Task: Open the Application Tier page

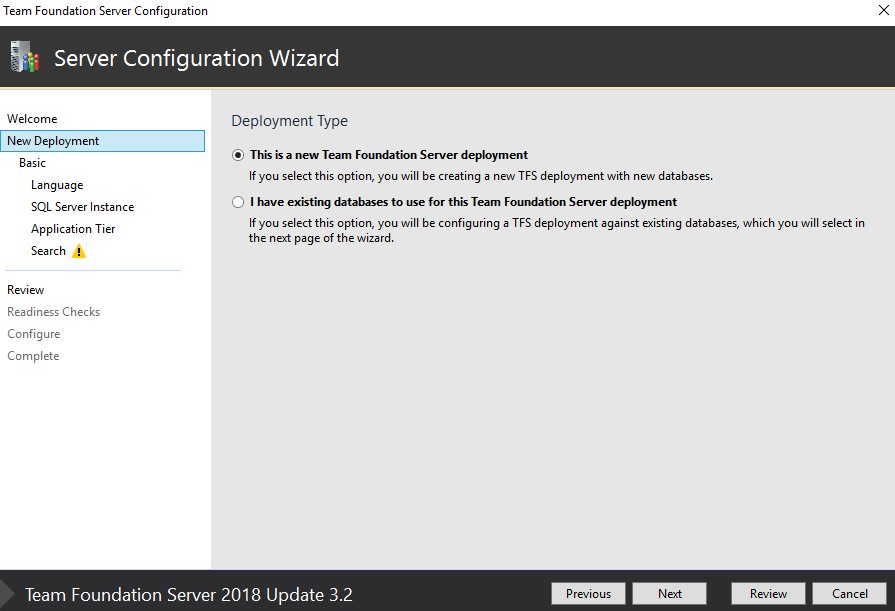Action: [73, 229]
